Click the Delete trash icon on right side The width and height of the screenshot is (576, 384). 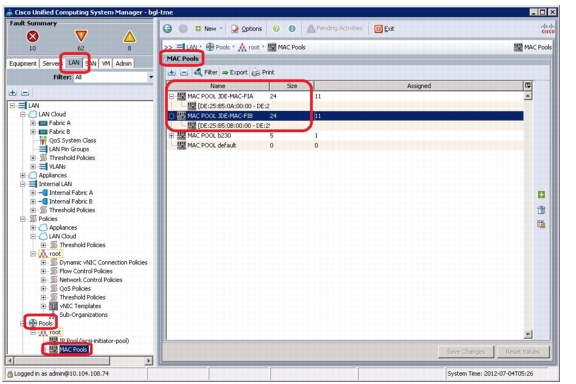tap(541, 210)
